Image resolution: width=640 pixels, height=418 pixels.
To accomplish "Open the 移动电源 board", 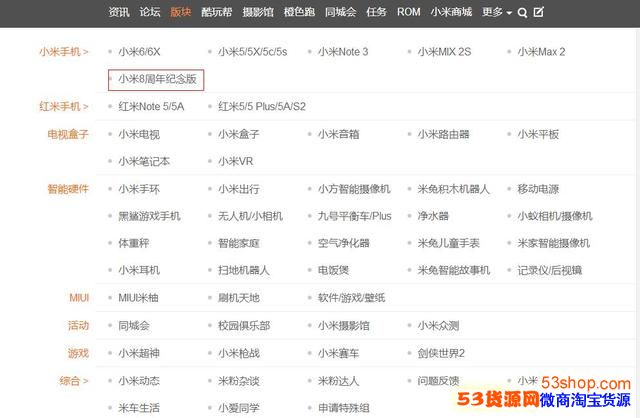I will point(538,189).
